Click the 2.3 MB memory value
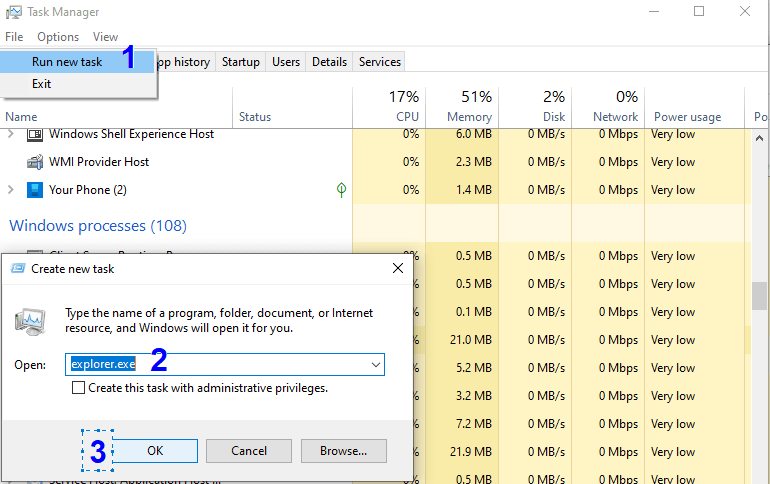 pyautogui.click(x=473, y=162)
